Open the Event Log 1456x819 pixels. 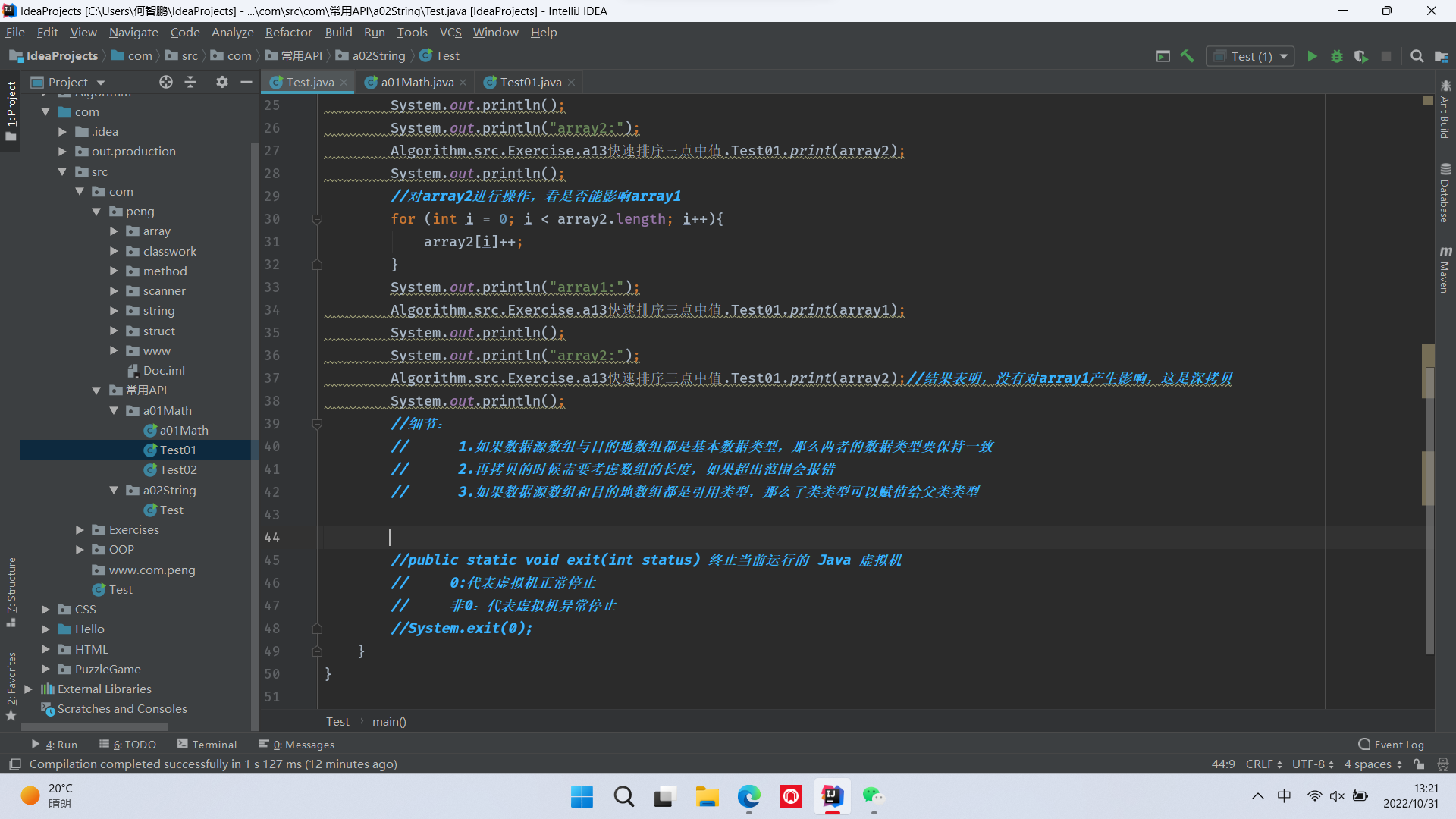pos(1392,745)
